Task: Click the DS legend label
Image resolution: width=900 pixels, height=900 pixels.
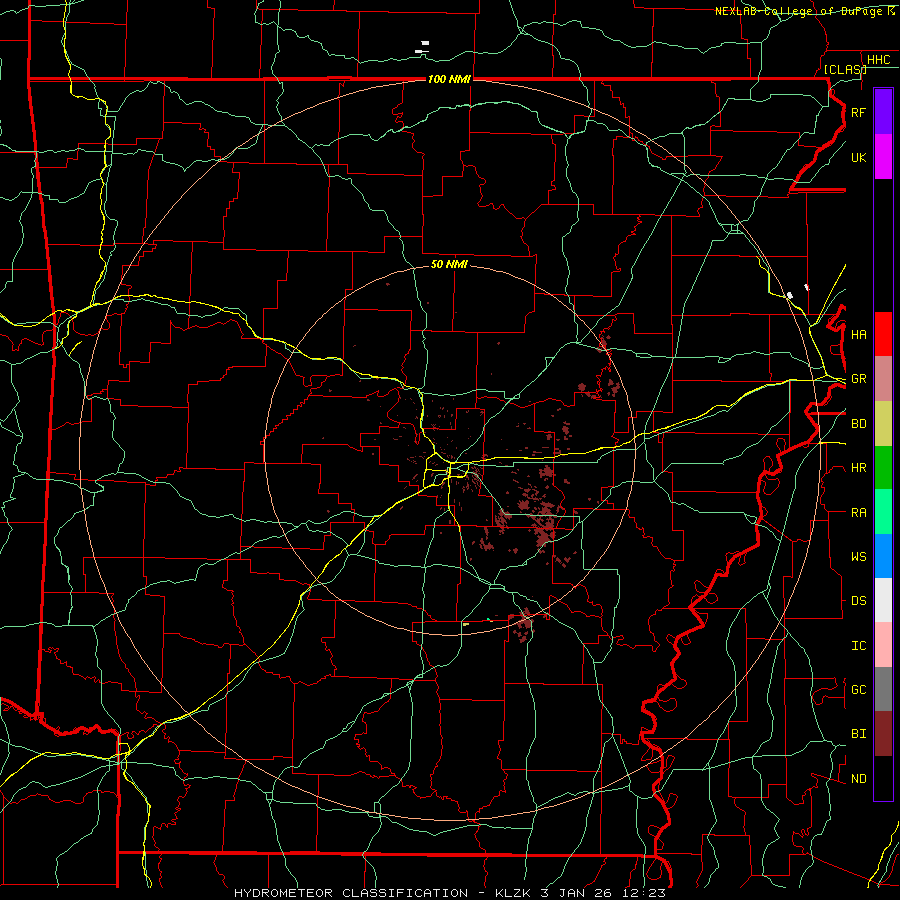Action: point(858,601)
